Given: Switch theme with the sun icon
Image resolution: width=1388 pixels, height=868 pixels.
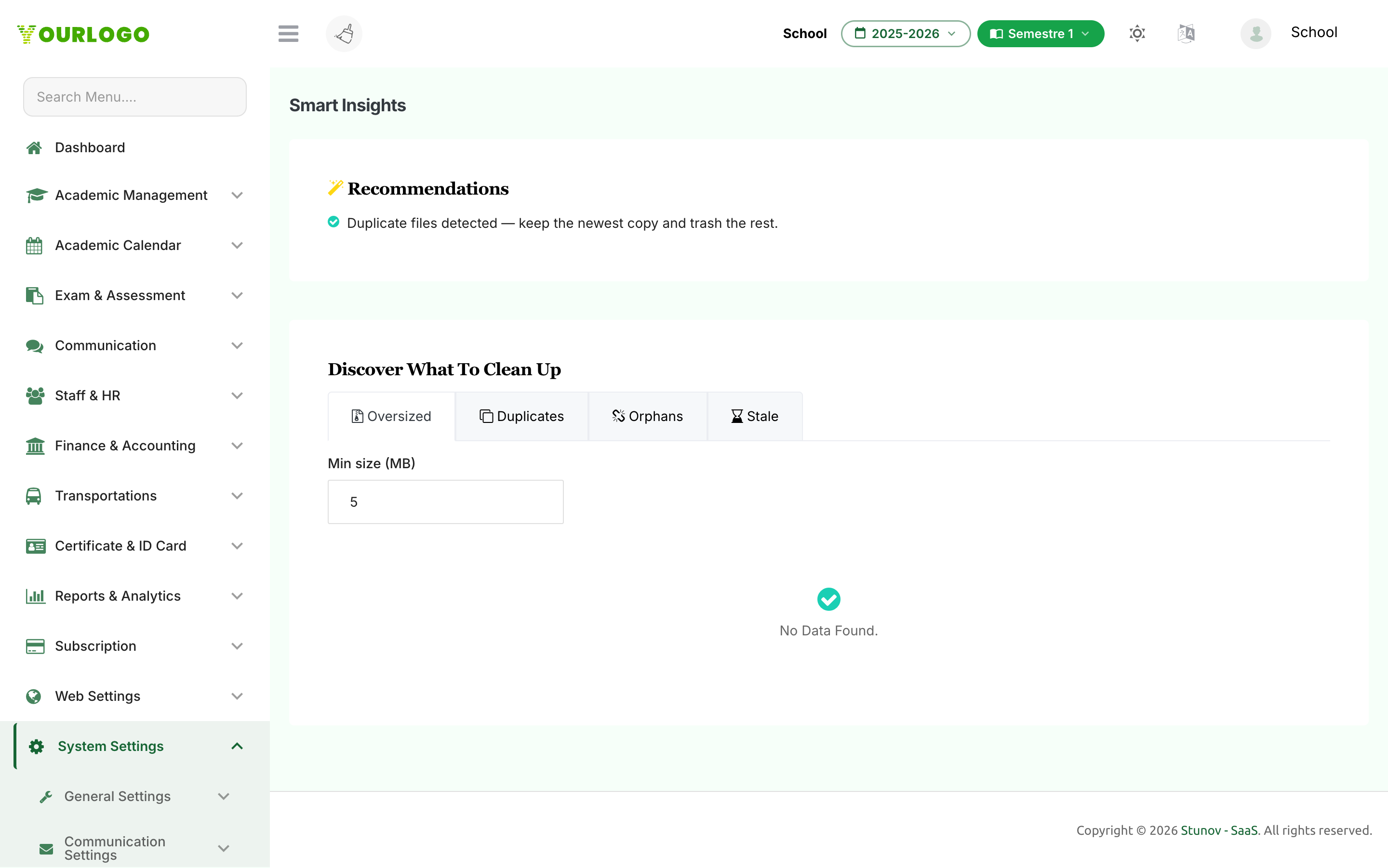Looking at the screenshot, I should tap(1137, 33).
